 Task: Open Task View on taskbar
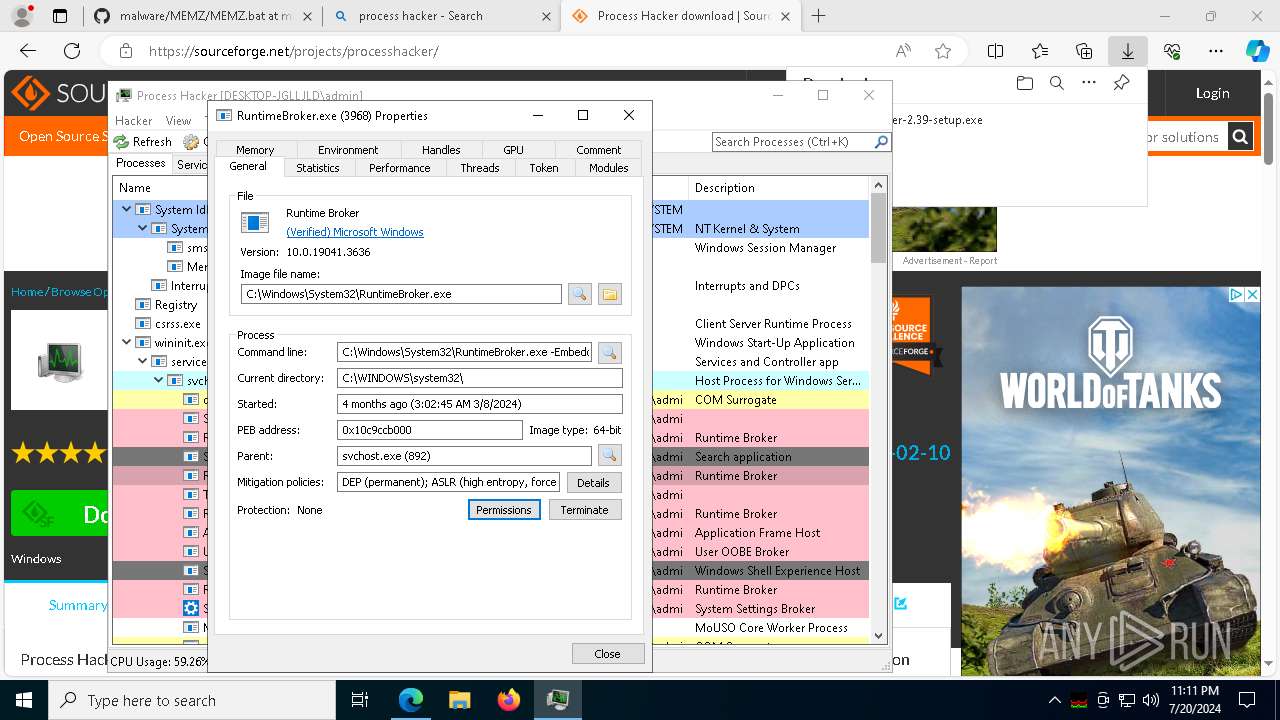pyautogui.click(x=361, y=700)
